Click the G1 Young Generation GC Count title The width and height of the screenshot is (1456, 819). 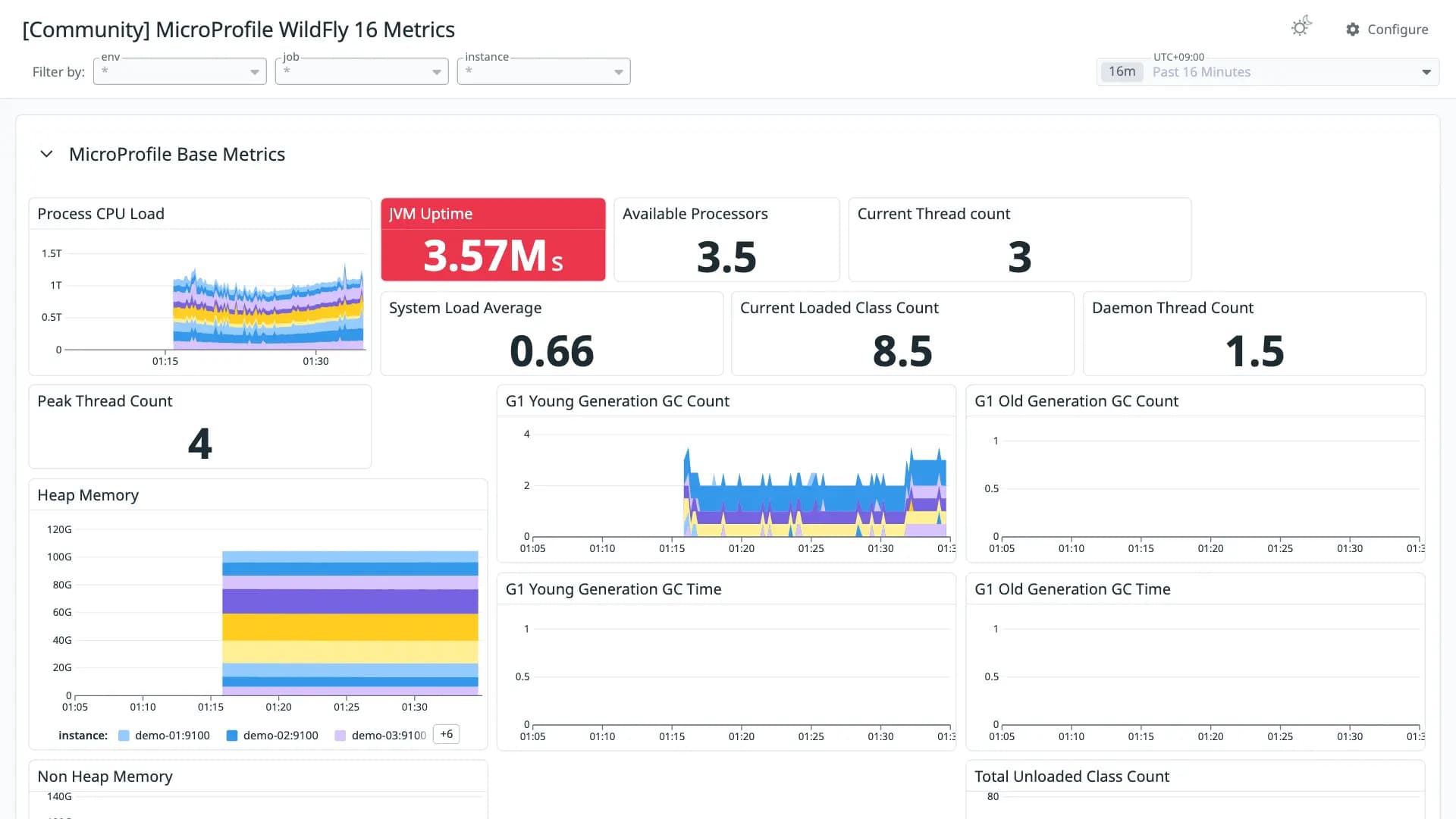coord(617,401)
